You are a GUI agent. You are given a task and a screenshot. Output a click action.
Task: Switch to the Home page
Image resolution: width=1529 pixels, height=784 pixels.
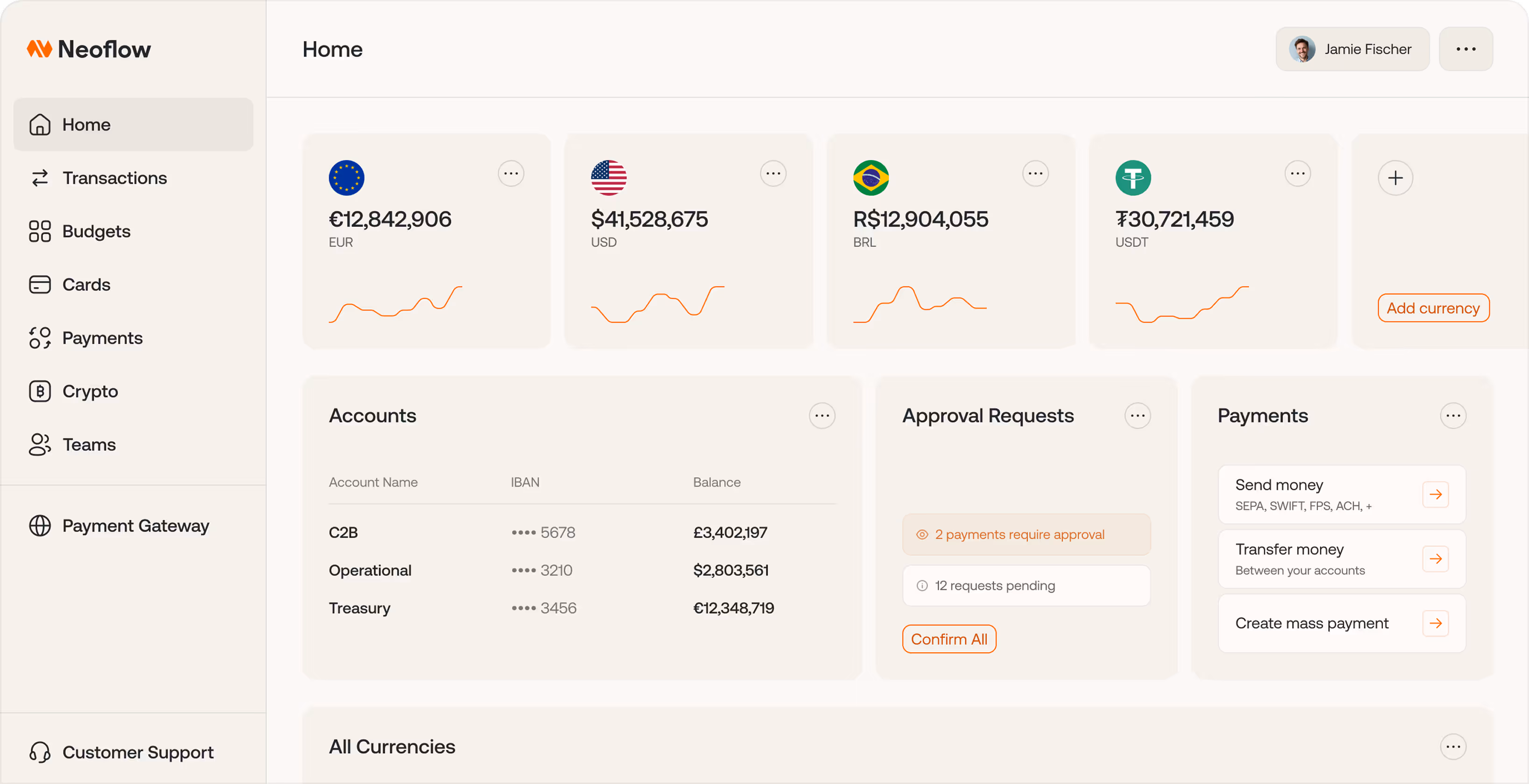pos(85,124)
